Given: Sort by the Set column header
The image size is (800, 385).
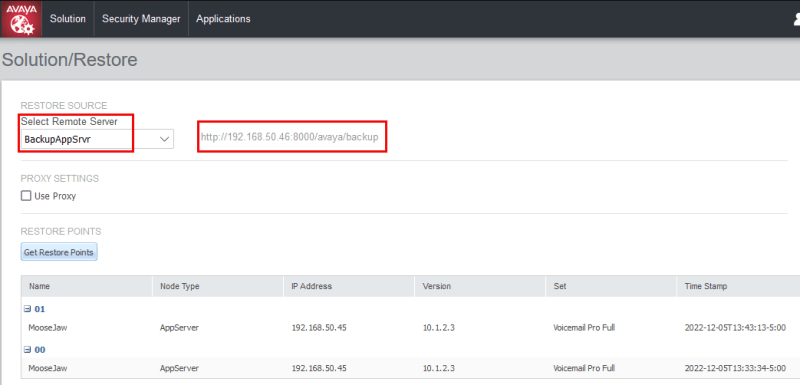Looking at the screenshot, I should [611, 287].
